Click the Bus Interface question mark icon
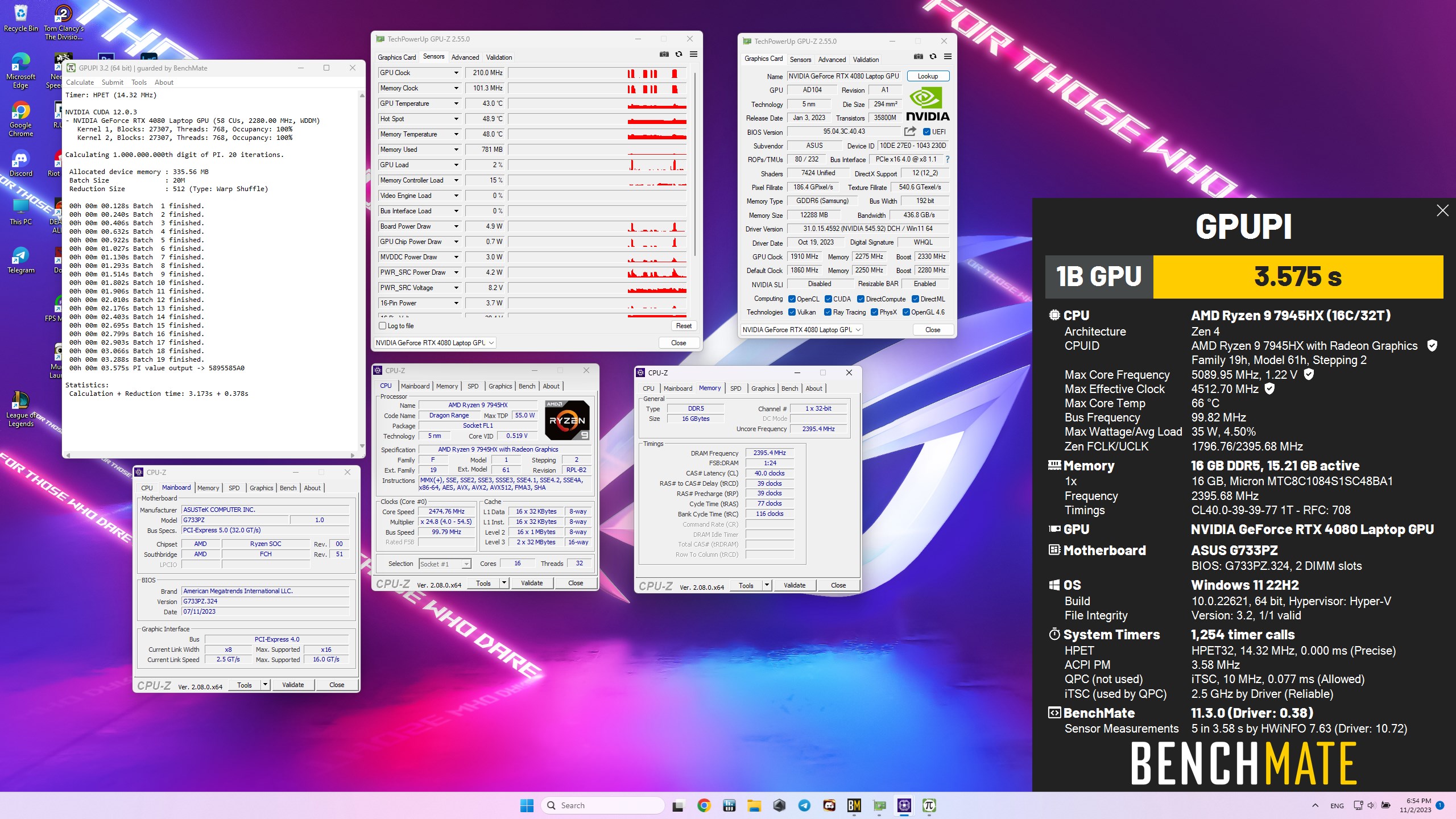Screen dimensions: 1456x819 (947, 159)
